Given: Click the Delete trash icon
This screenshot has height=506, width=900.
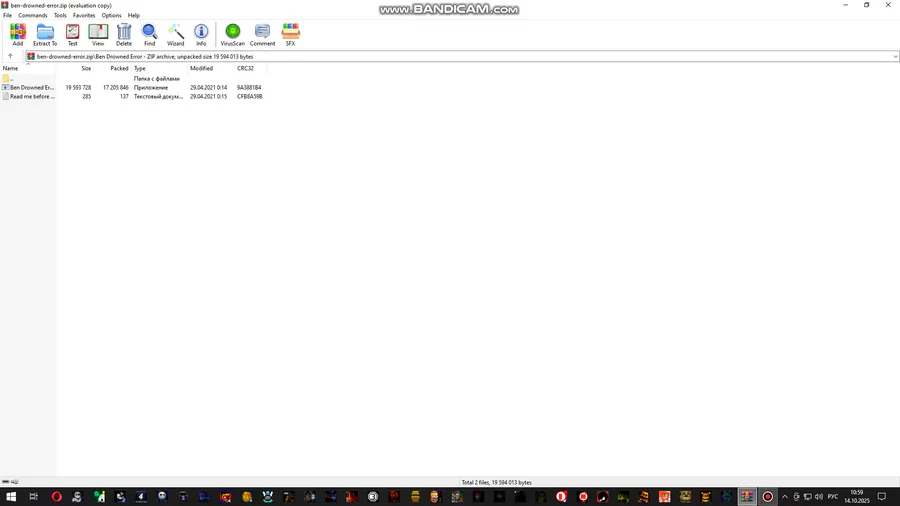Looking at the screenshot, I should coord(124,34).
